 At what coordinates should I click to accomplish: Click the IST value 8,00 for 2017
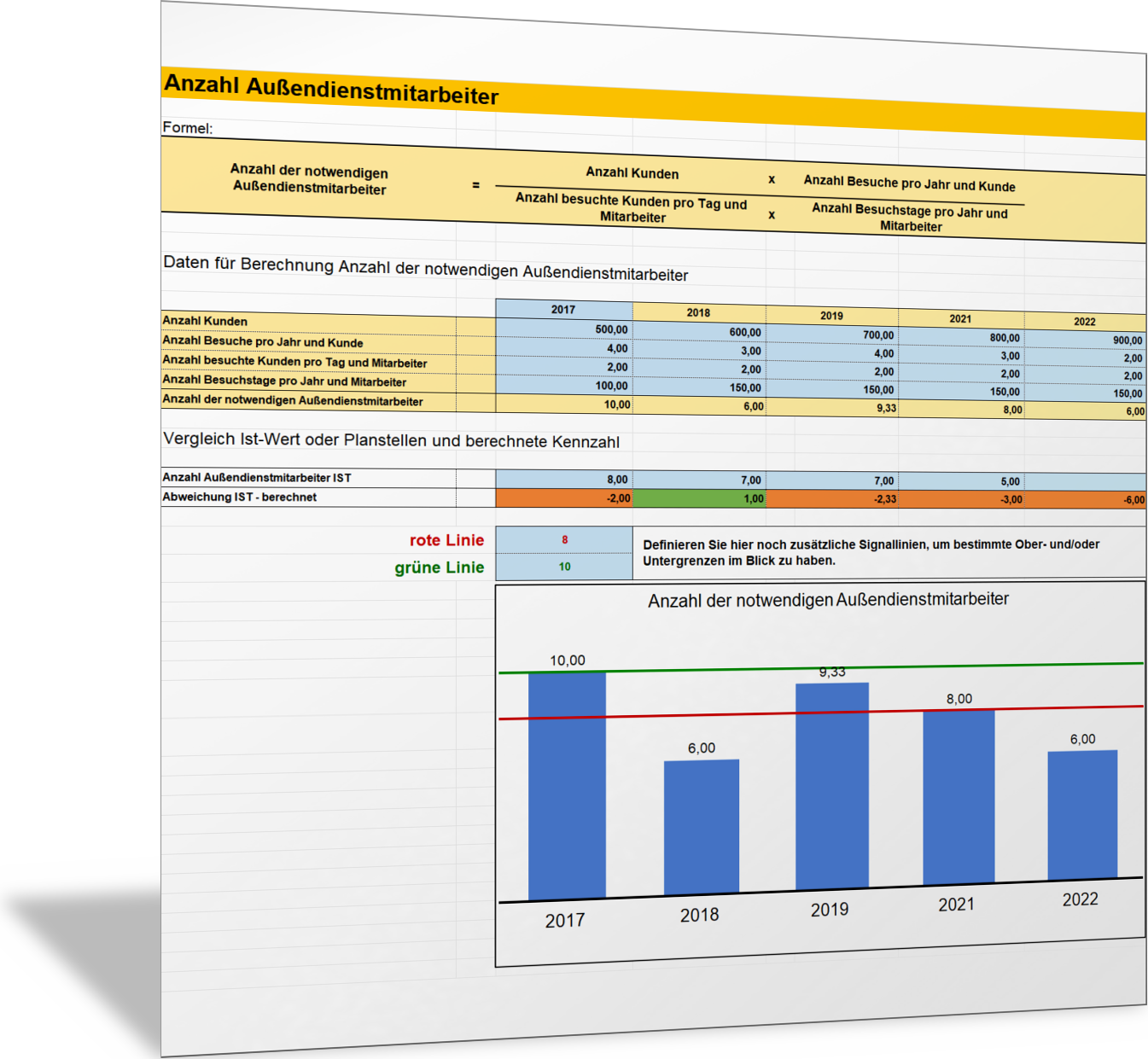point(563,480)
